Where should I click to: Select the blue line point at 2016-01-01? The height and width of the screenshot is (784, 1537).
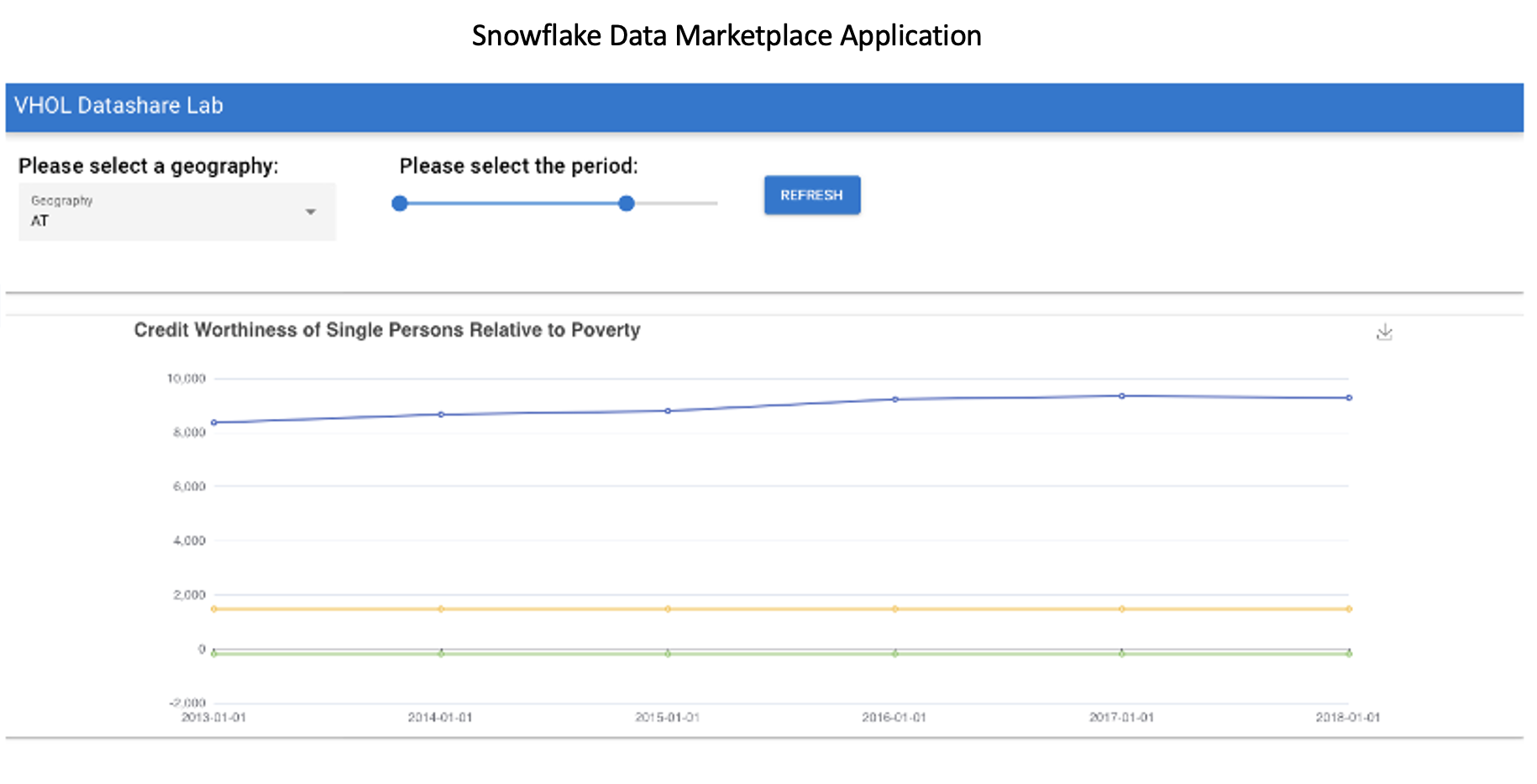coord(894,400)
